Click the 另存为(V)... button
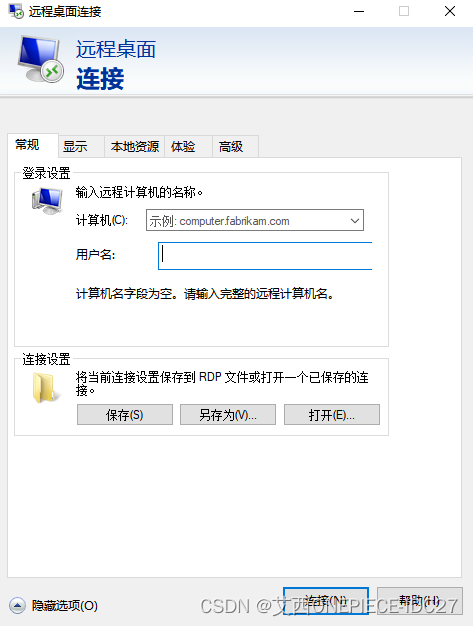473x626 pixels. (228, 415)
